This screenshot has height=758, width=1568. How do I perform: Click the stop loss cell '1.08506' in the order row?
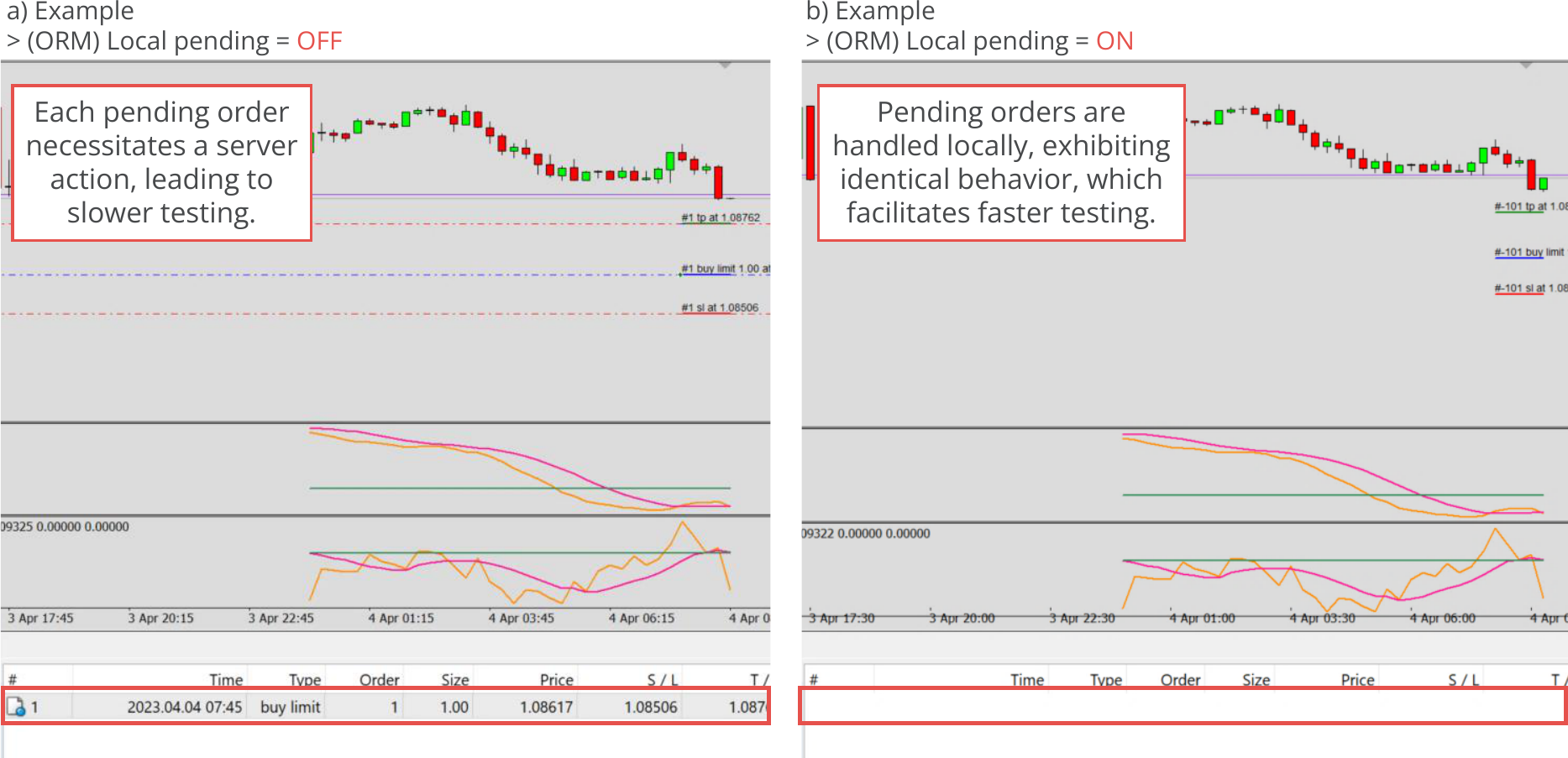click(x=651, y=707)
